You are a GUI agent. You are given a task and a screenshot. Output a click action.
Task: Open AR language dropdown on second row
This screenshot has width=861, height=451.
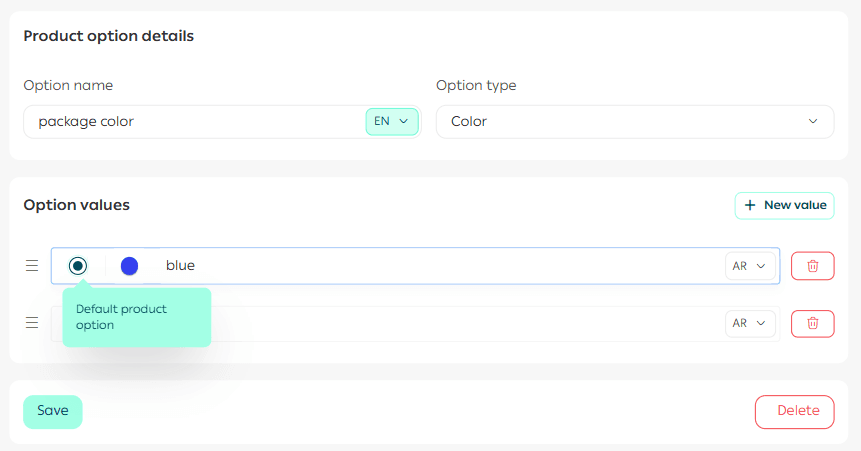749,323
